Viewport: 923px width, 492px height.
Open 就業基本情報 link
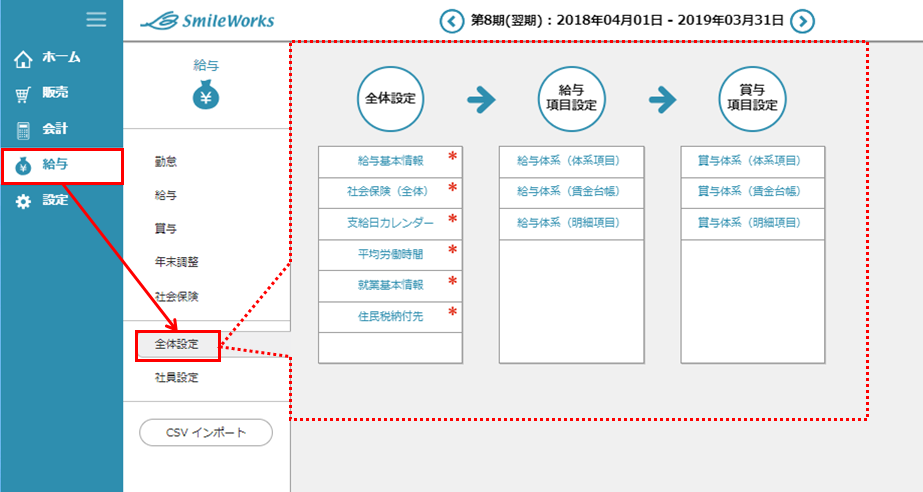tap(390, 285)
